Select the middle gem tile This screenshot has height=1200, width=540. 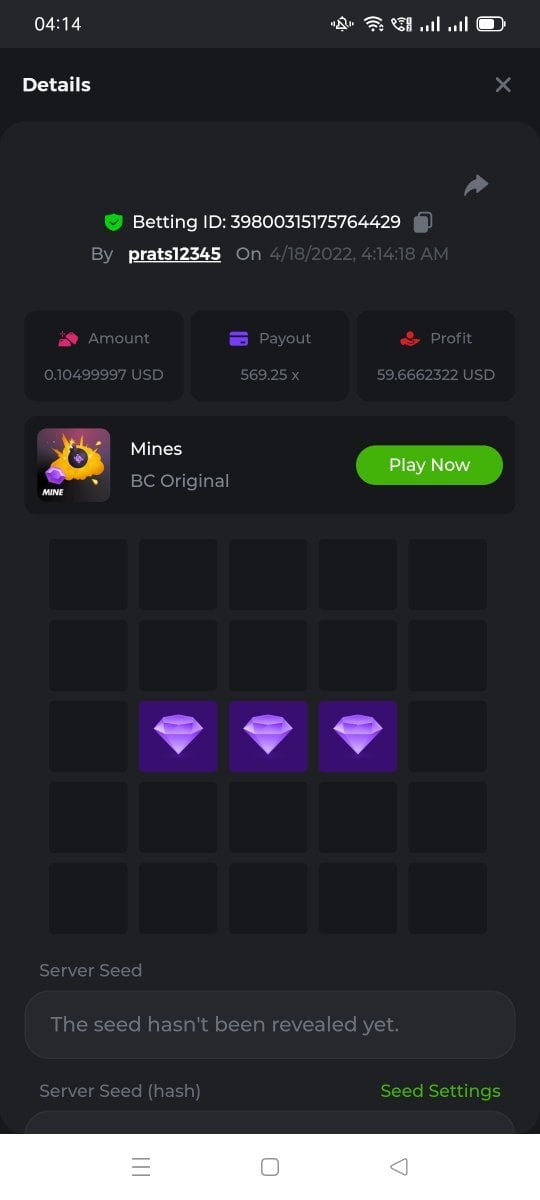(x=268, y=736)
